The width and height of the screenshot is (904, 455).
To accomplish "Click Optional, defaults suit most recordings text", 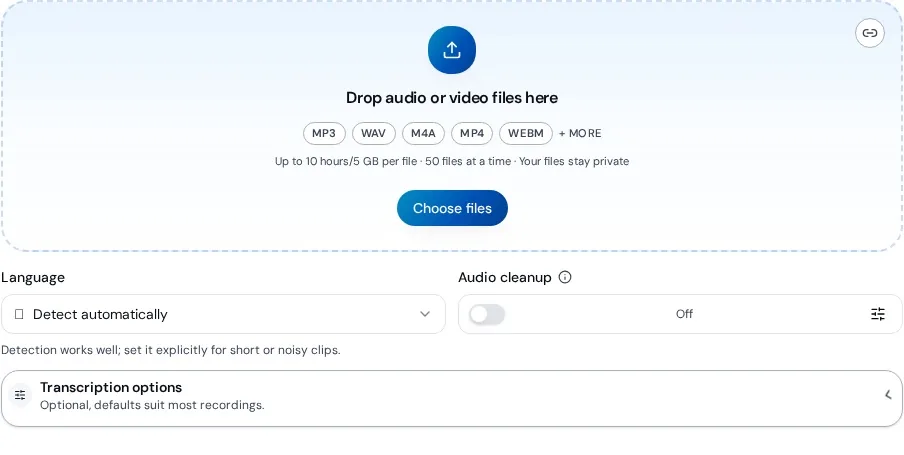I will point(152,405).
